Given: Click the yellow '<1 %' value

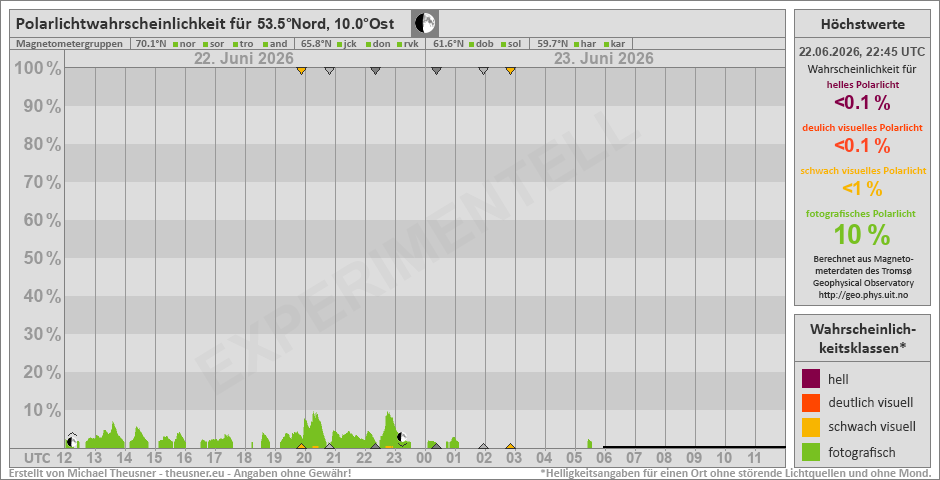Looking at the screenshot, I should (x=863, y=189).
